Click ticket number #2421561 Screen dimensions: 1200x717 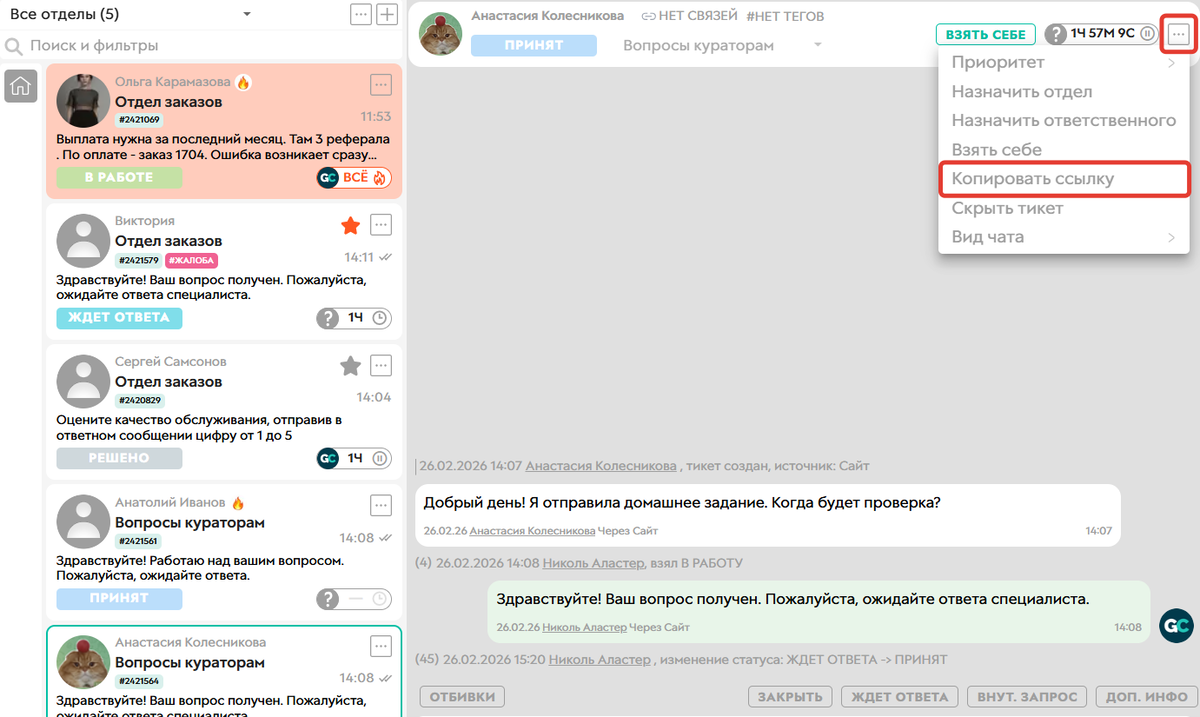tap(138, 541)
